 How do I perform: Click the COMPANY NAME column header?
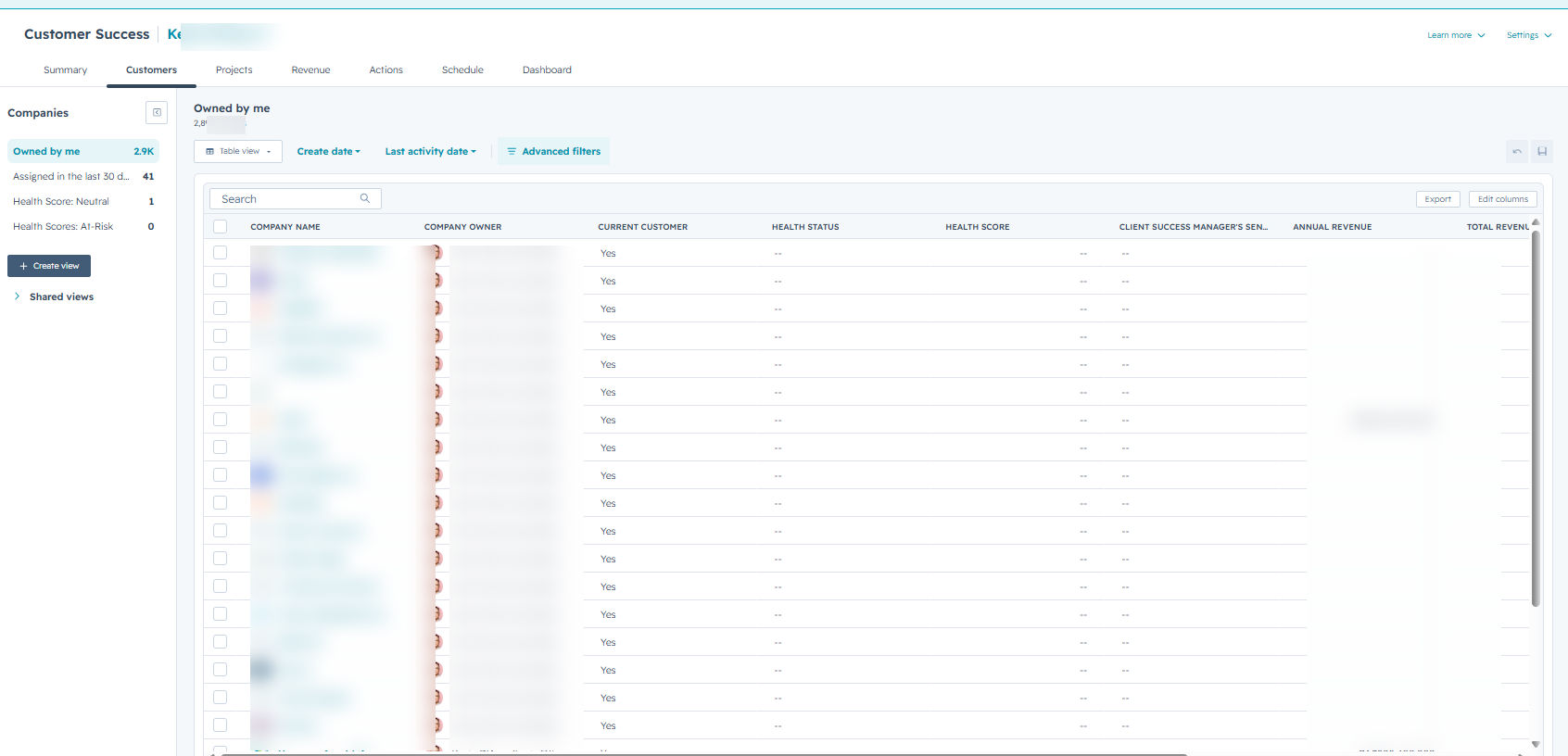point(285,227)
